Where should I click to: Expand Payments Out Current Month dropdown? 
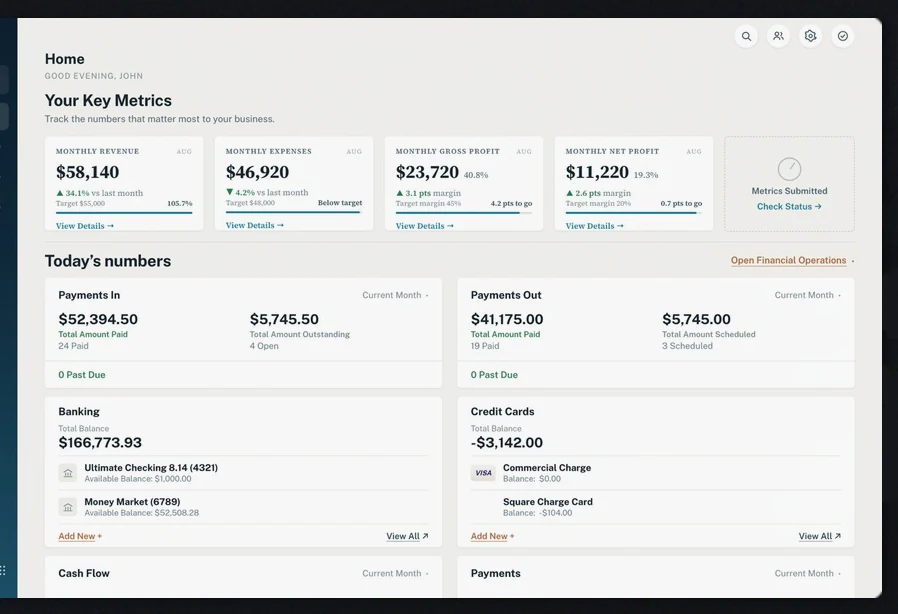tap(808, 295)
